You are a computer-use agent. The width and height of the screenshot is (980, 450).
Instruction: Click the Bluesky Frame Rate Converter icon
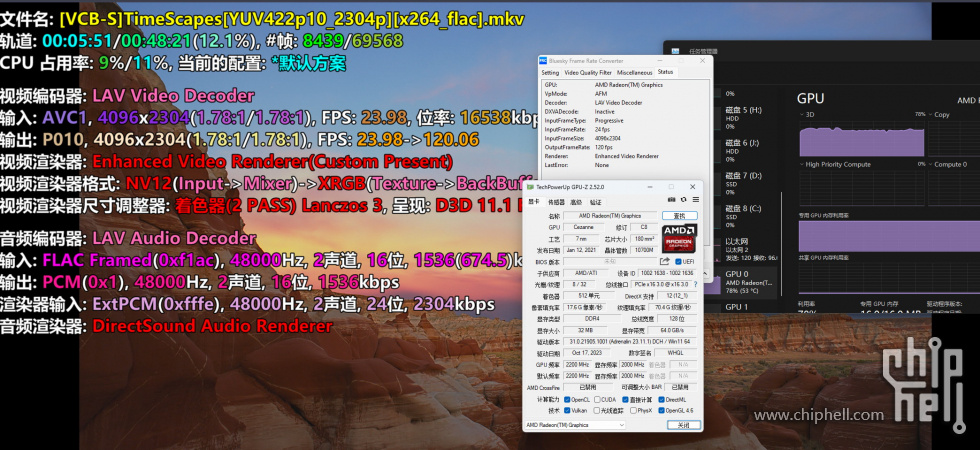pos(542,61)
